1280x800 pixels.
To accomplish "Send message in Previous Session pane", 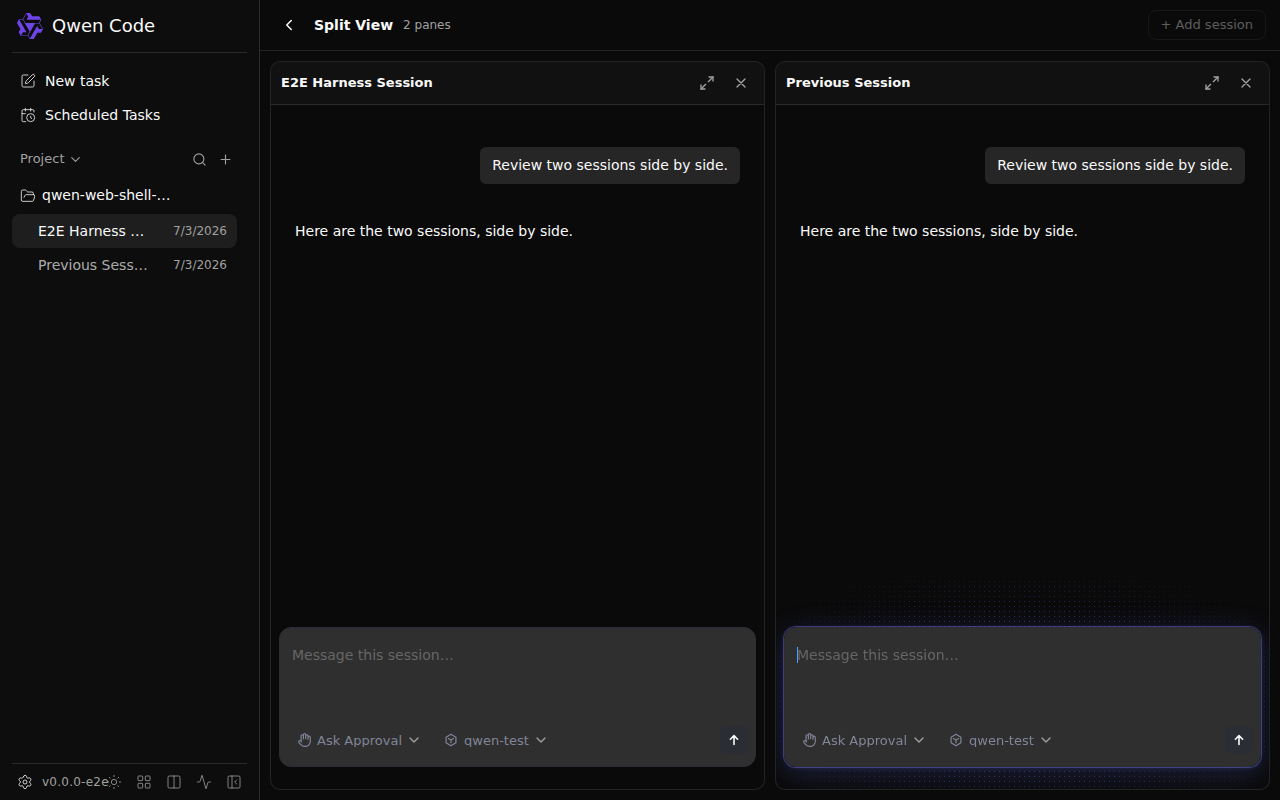I will [1239, 740].
